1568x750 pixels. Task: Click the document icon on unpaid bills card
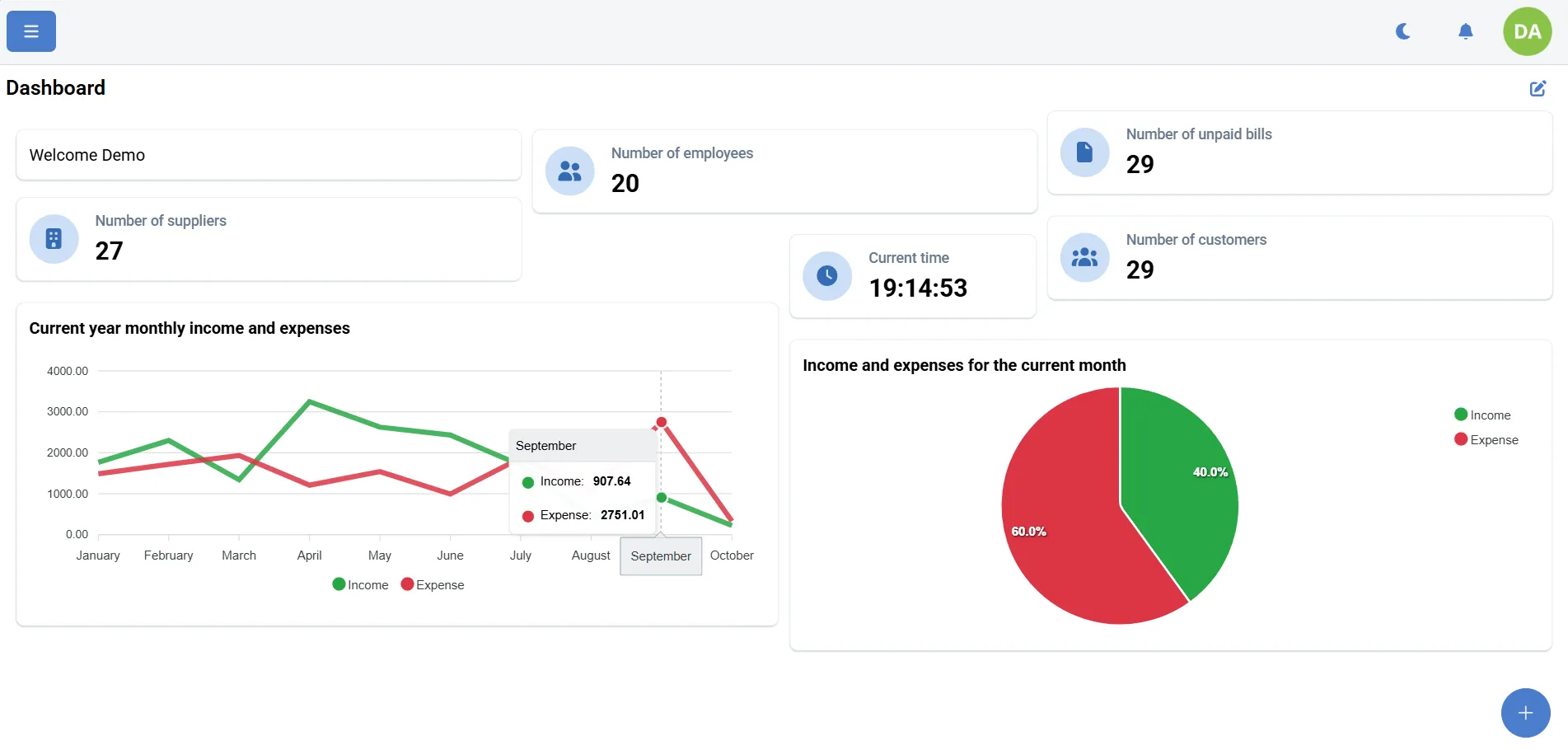[x=1084, y=152]
